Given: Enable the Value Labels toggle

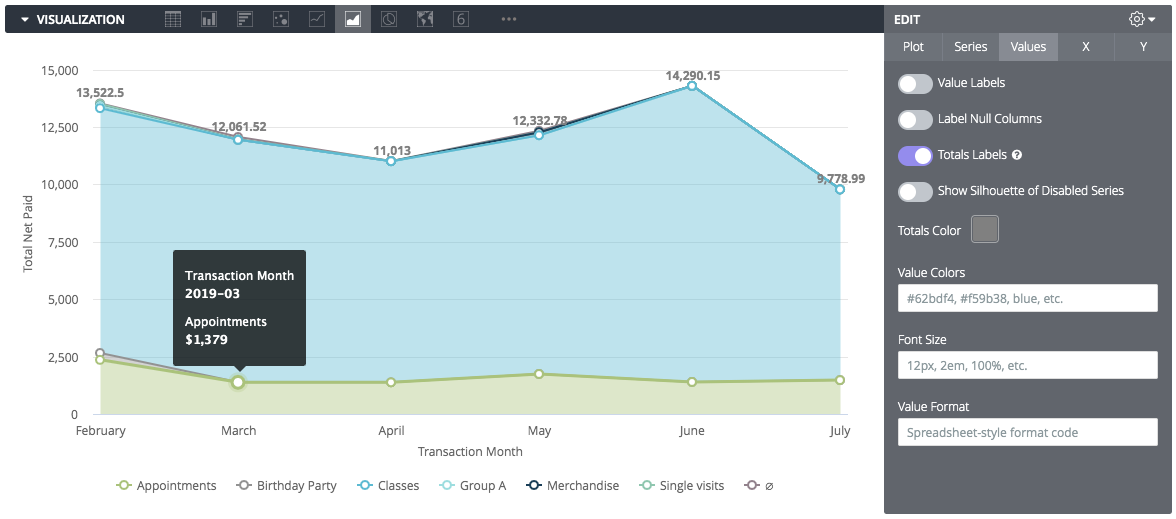Looking at the screenshot, I should point(915,83).
